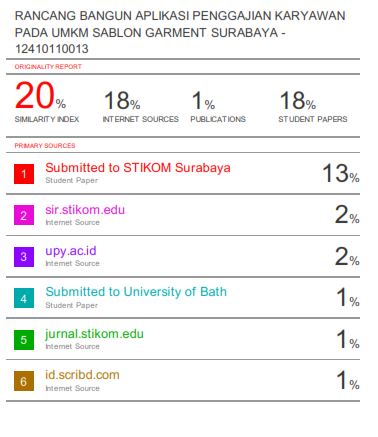Click the teal source number 4 box
The width and height of the screenshot is (378, 437).
(x=24, y=298)
